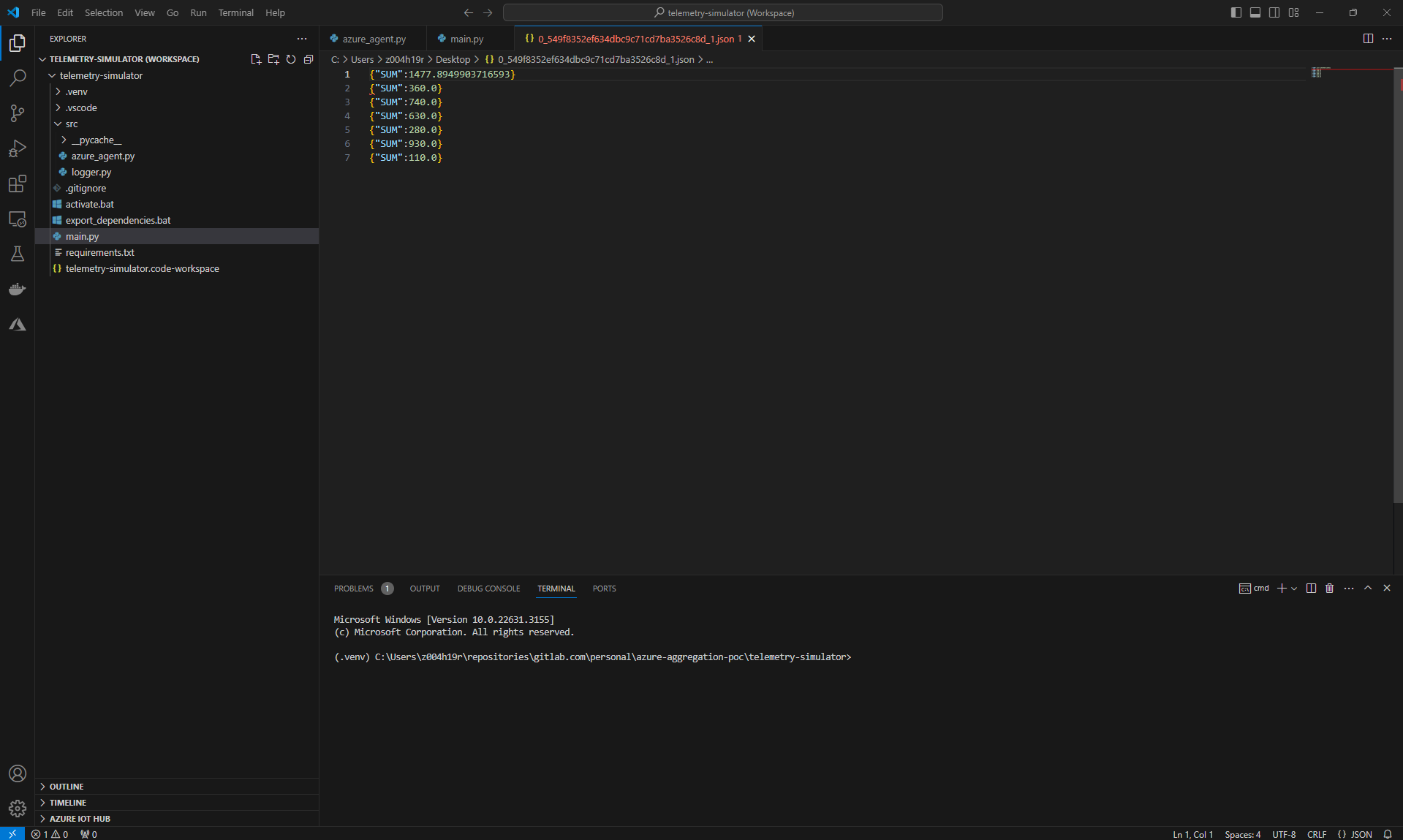Open the Search view
The image size is (1403, 840).
coord(17,77)
